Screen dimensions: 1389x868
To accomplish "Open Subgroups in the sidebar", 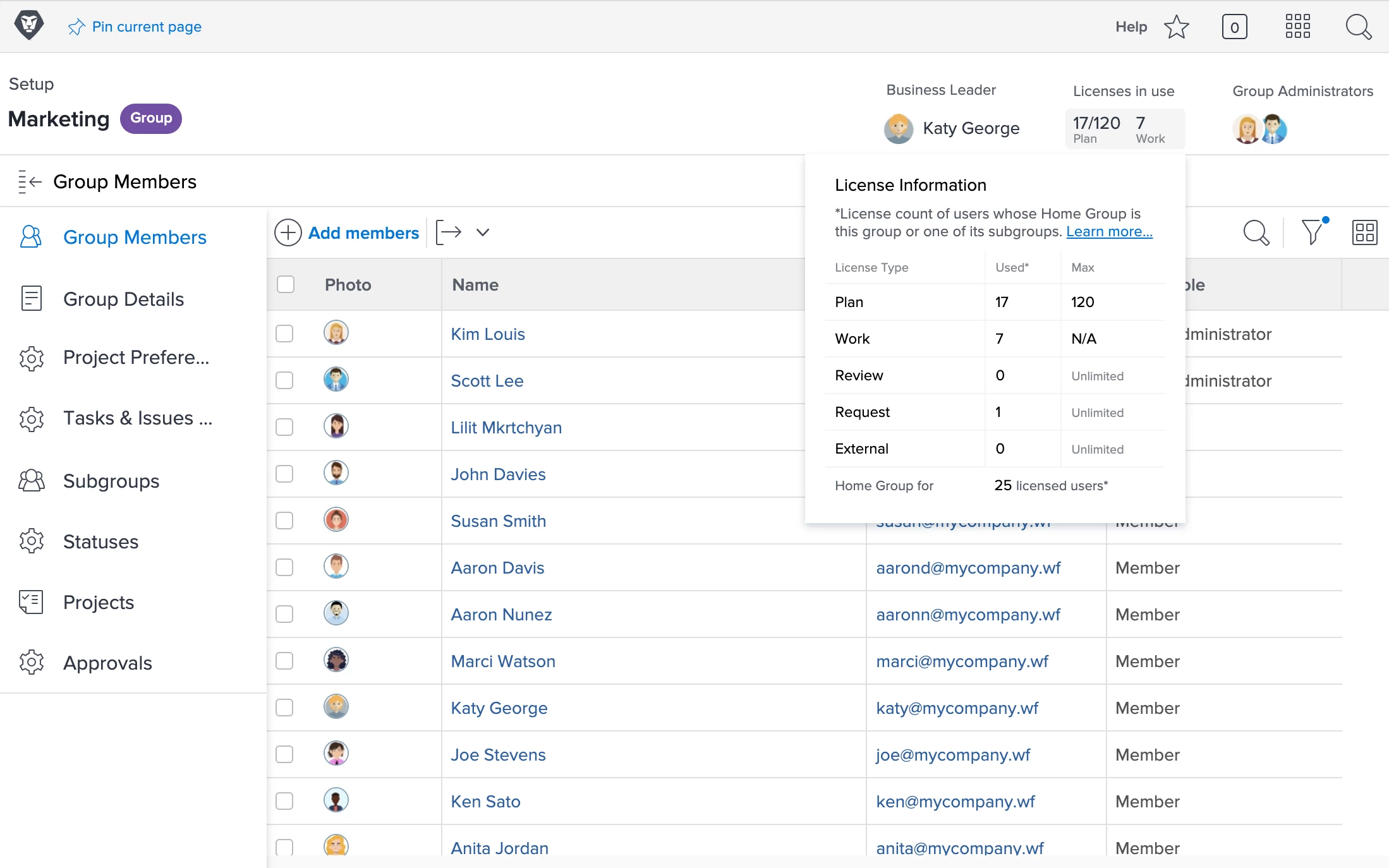I will pyautogui.click(x=111, y=481).
